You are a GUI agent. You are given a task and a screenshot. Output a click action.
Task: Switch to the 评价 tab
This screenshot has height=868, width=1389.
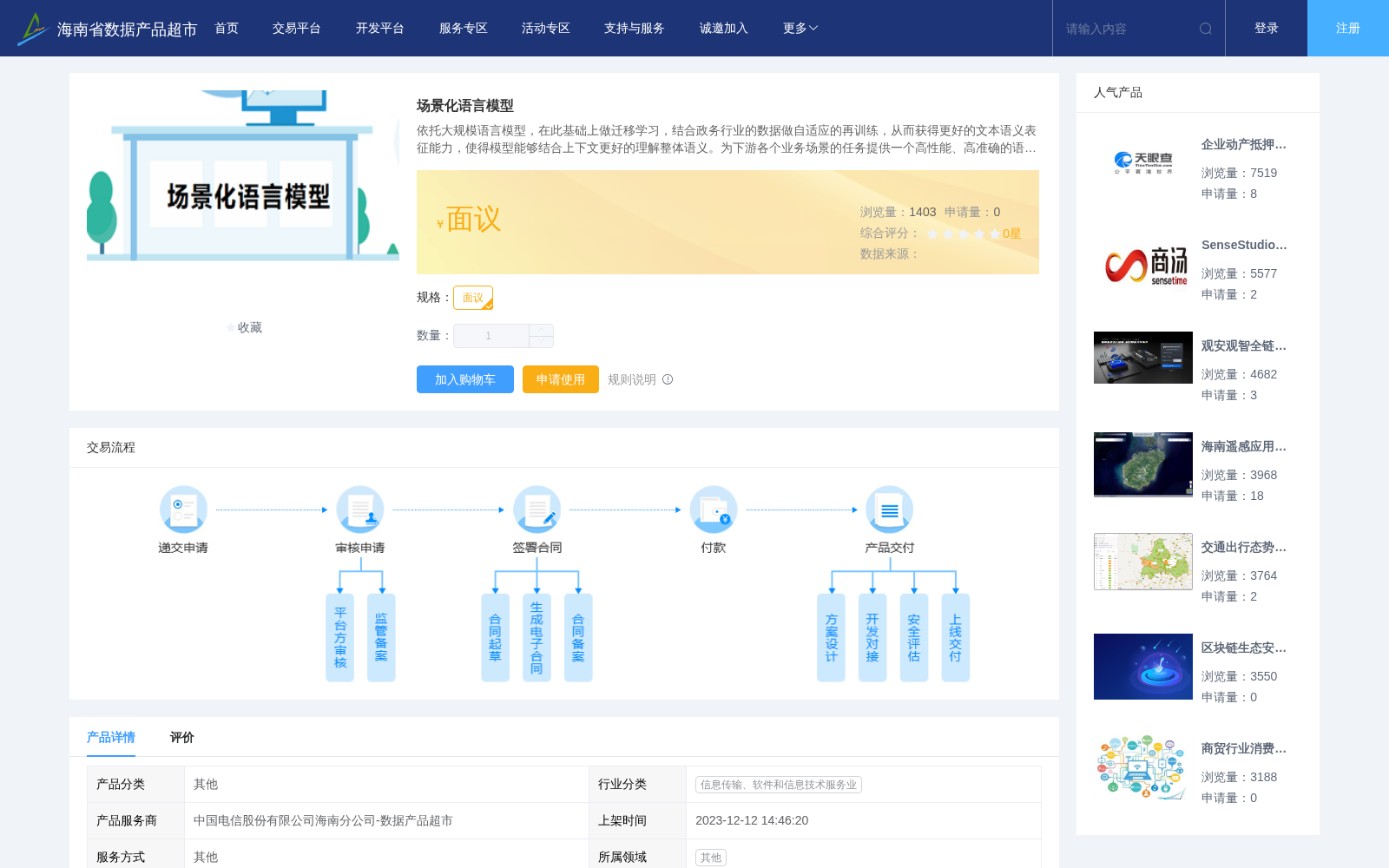[x=182, y=738]
